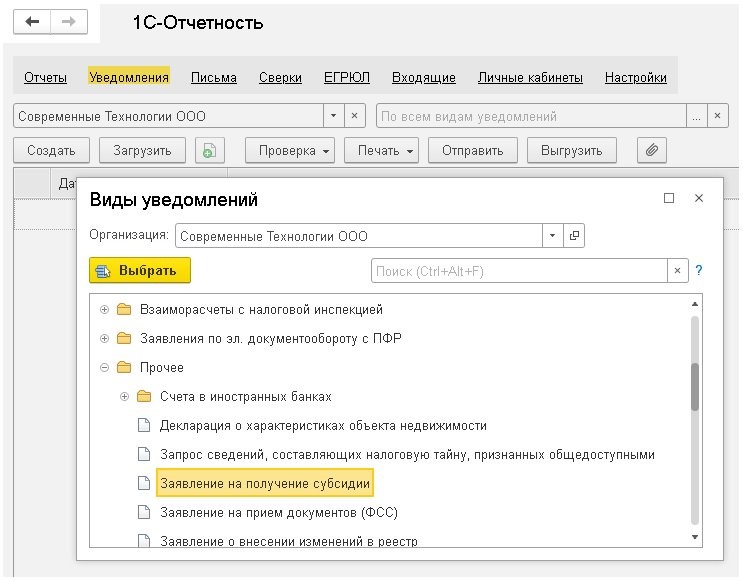Clear the notification type filter
This screenshot has height=580, width=743.
717,116
